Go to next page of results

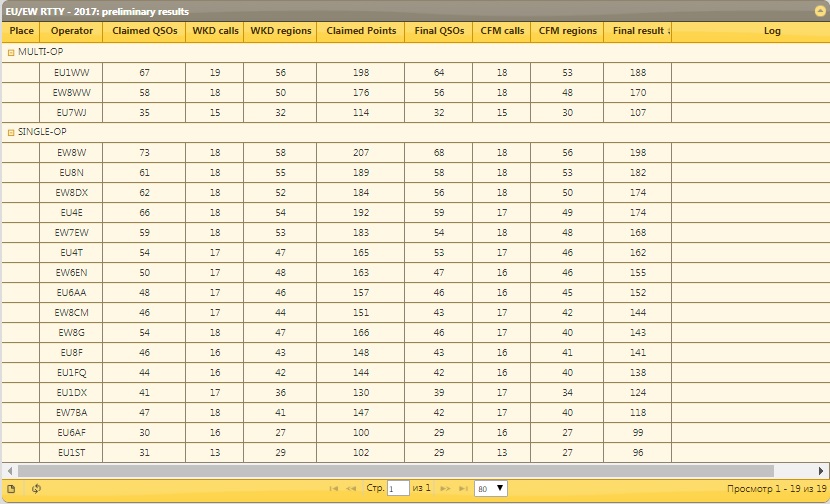point(446,488)
